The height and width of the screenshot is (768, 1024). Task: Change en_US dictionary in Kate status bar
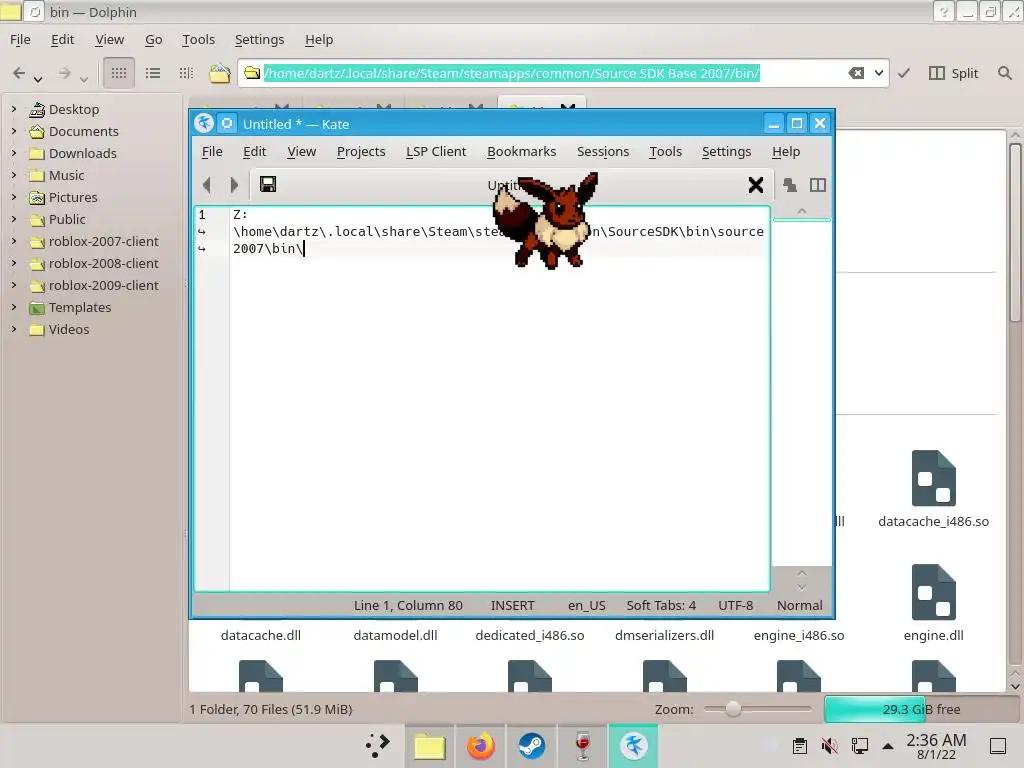click(x=586, y=605)
